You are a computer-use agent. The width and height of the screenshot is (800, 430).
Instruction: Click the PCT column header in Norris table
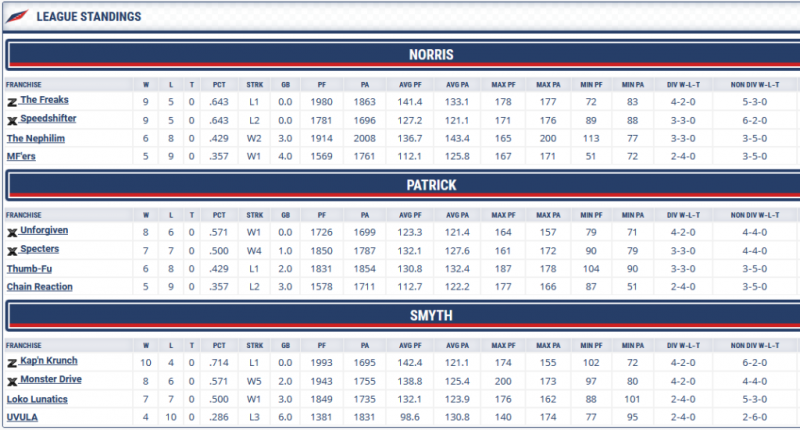click(x=219, y=84)
